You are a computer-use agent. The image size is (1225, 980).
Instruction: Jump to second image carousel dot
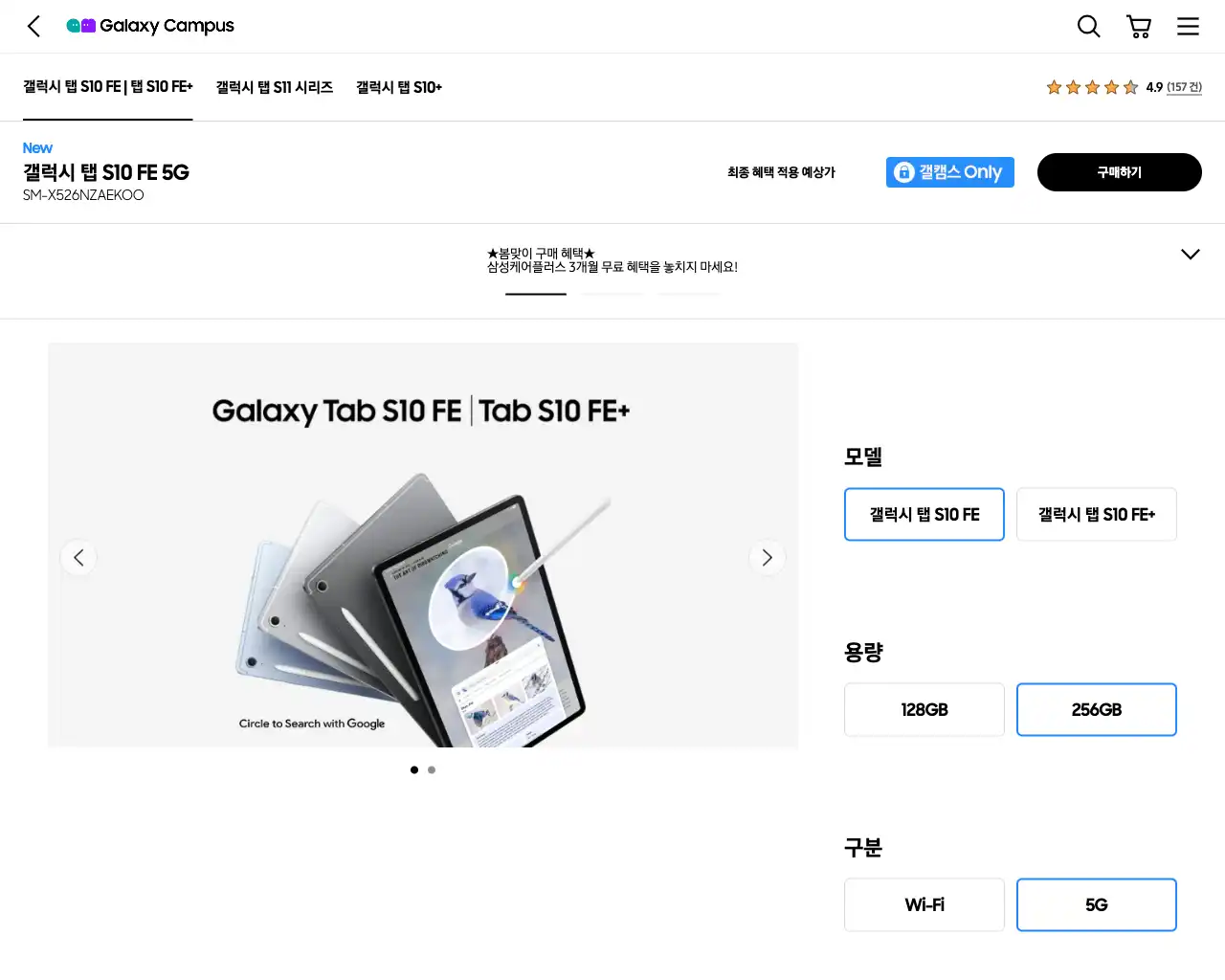pos(432,769)
